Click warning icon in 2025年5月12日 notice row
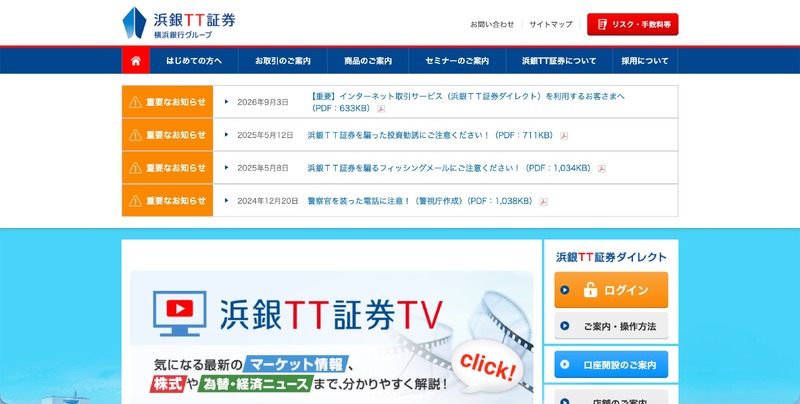 point(135,135)
